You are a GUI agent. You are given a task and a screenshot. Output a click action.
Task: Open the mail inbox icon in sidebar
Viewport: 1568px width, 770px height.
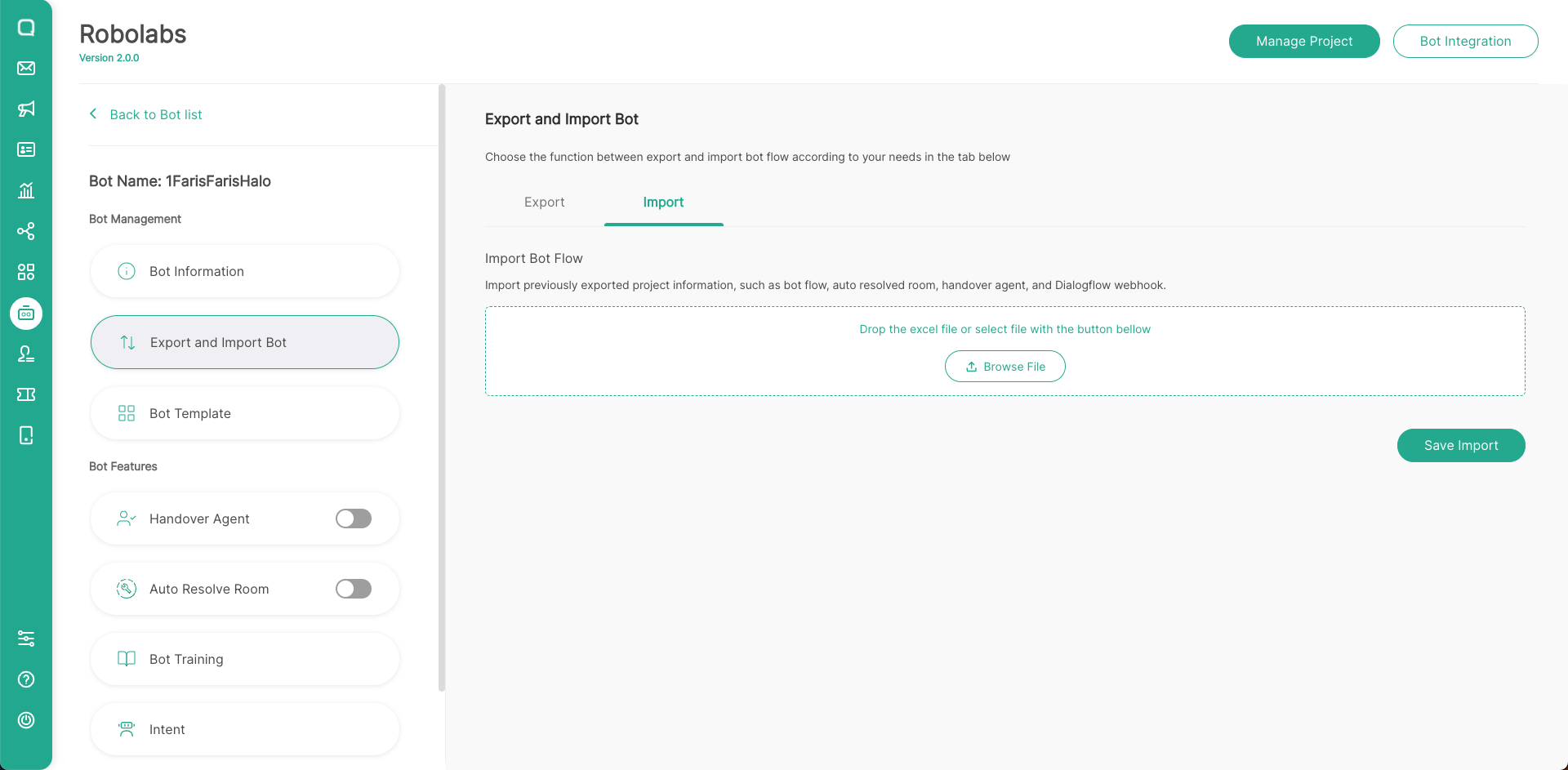pyautogui.click(x=26, y=68)
